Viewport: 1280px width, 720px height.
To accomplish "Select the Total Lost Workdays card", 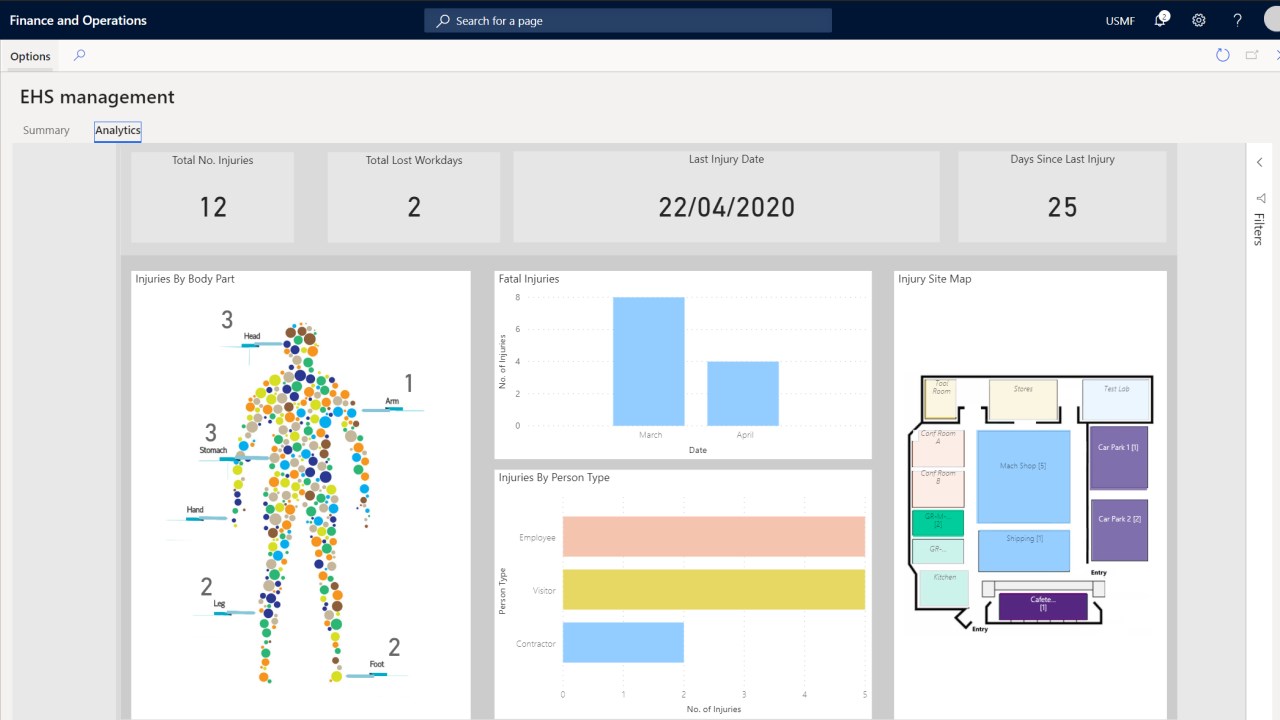I will point(414,197).
